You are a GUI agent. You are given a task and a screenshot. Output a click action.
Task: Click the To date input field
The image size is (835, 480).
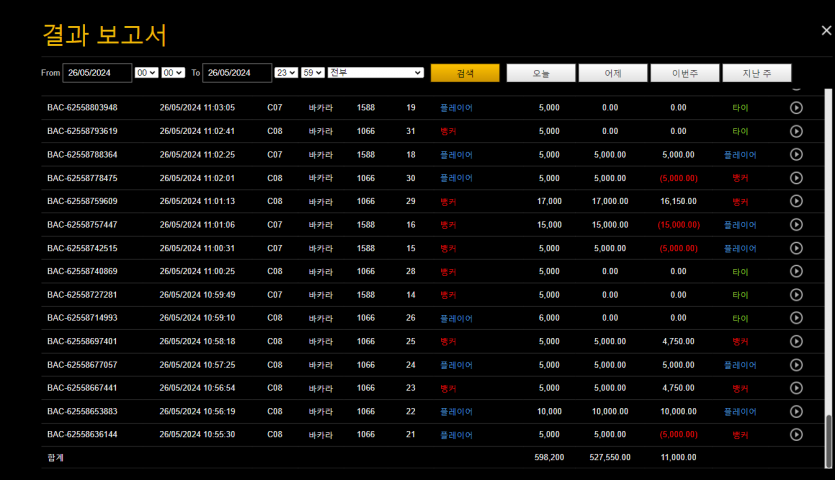point(237,73)
